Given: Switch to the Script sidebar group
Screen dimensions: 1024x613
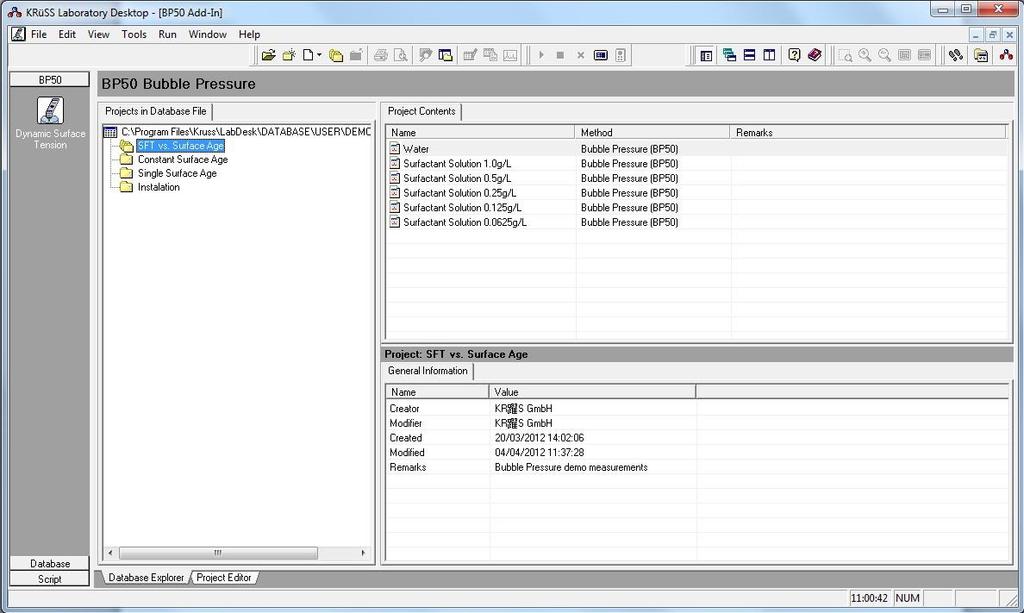Looking at the screenshot, I should coord(50,579).
